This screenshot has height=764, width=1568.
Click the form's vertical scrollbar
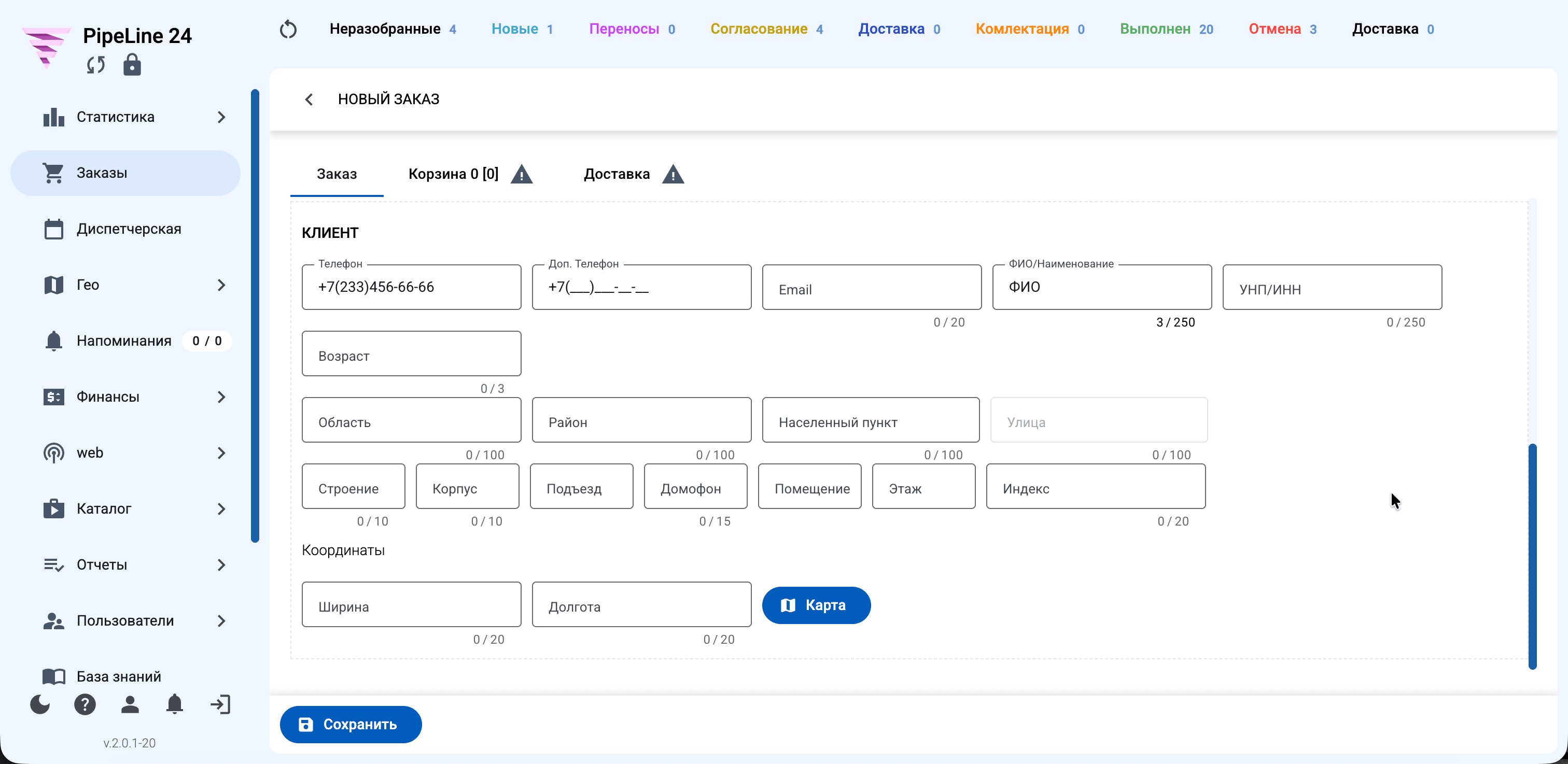pyautogui.click(x=1532, y=556)
